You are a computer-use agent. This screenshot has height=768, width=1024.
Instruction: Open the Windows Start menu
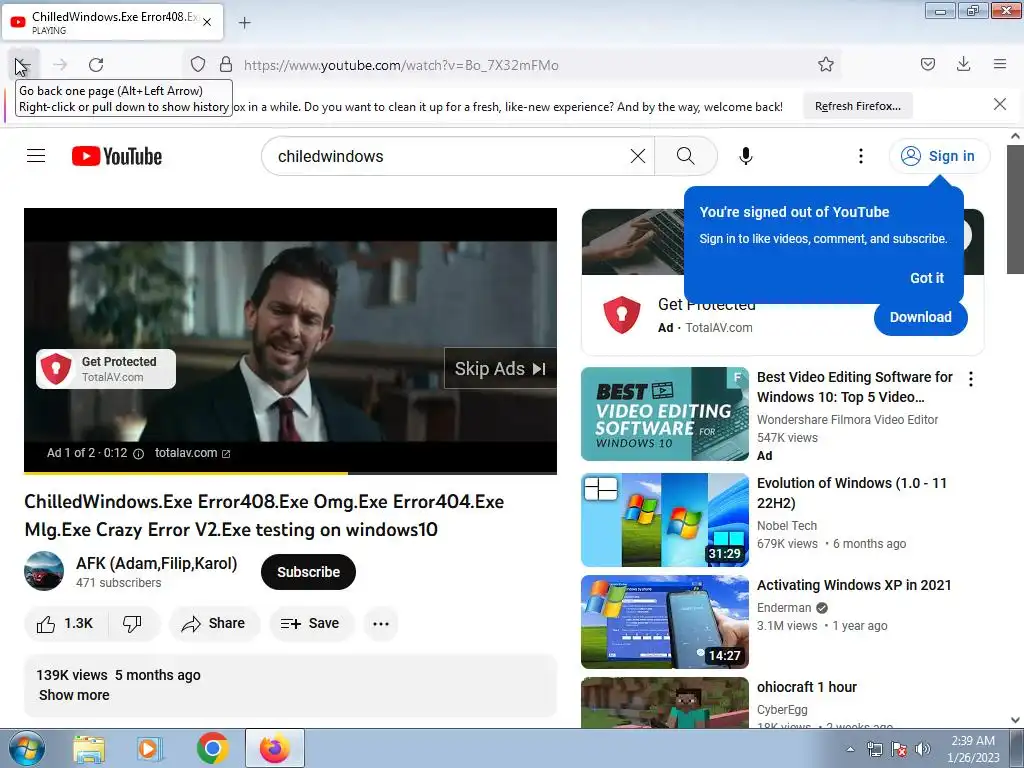pos(26,748)
